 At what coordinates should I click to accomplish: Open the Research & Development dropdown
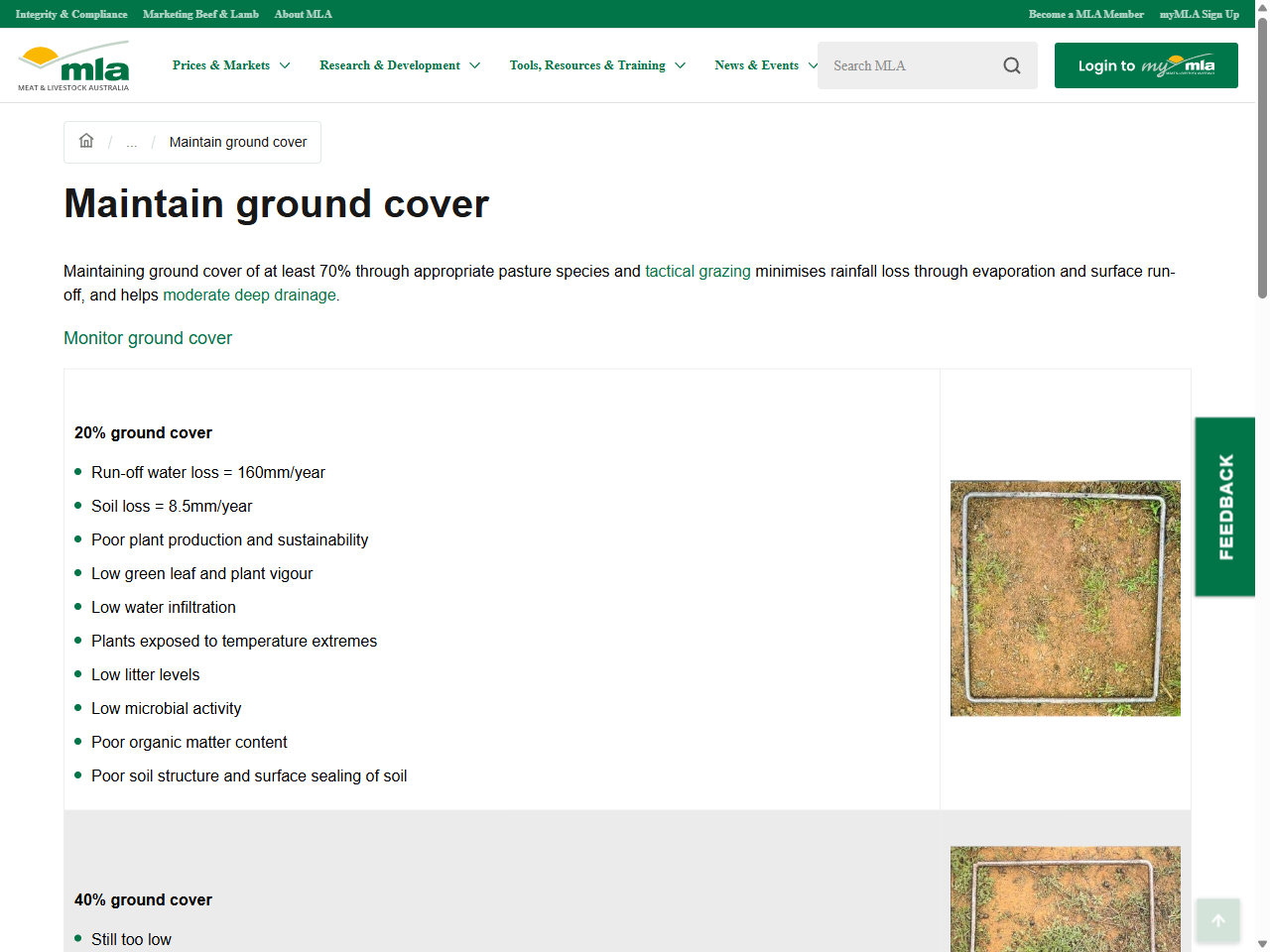tap(389, 64)
